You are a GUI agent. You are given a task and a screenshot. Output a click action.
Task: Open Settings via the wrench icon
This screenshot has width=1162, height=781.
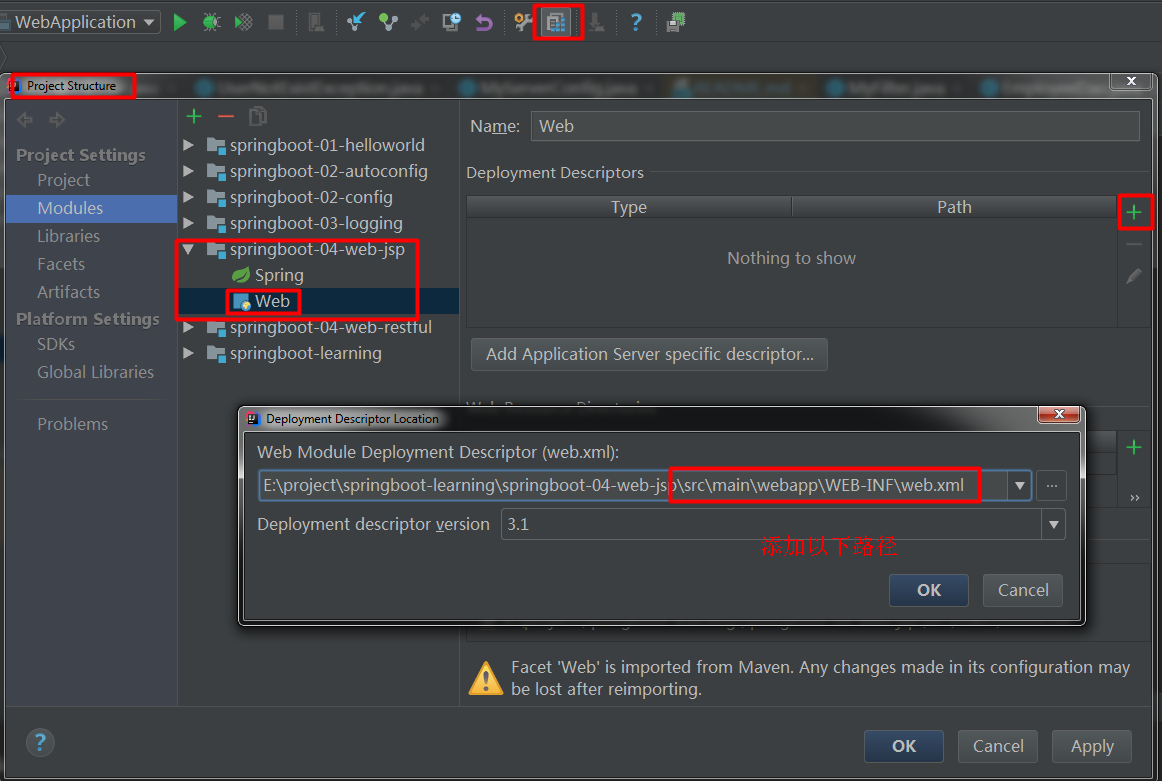coord(523,22)
